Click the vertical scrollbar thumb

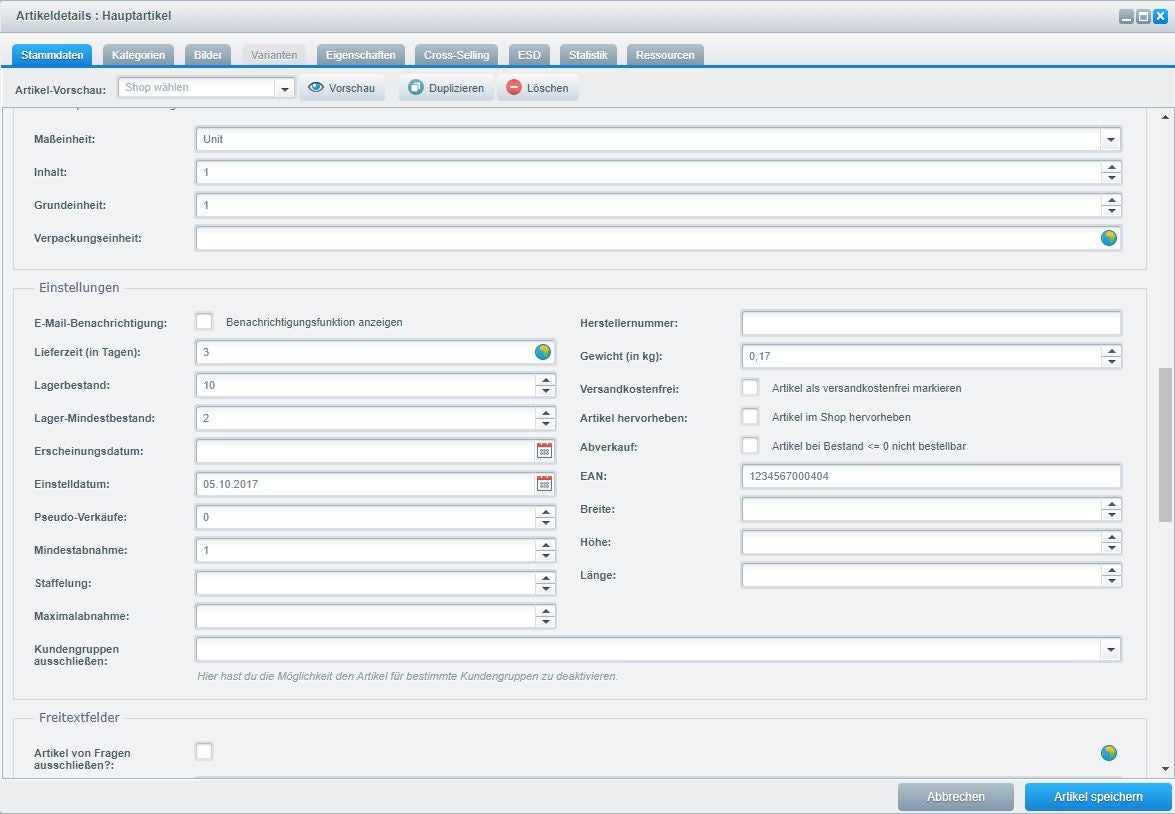coord(1165,444)
